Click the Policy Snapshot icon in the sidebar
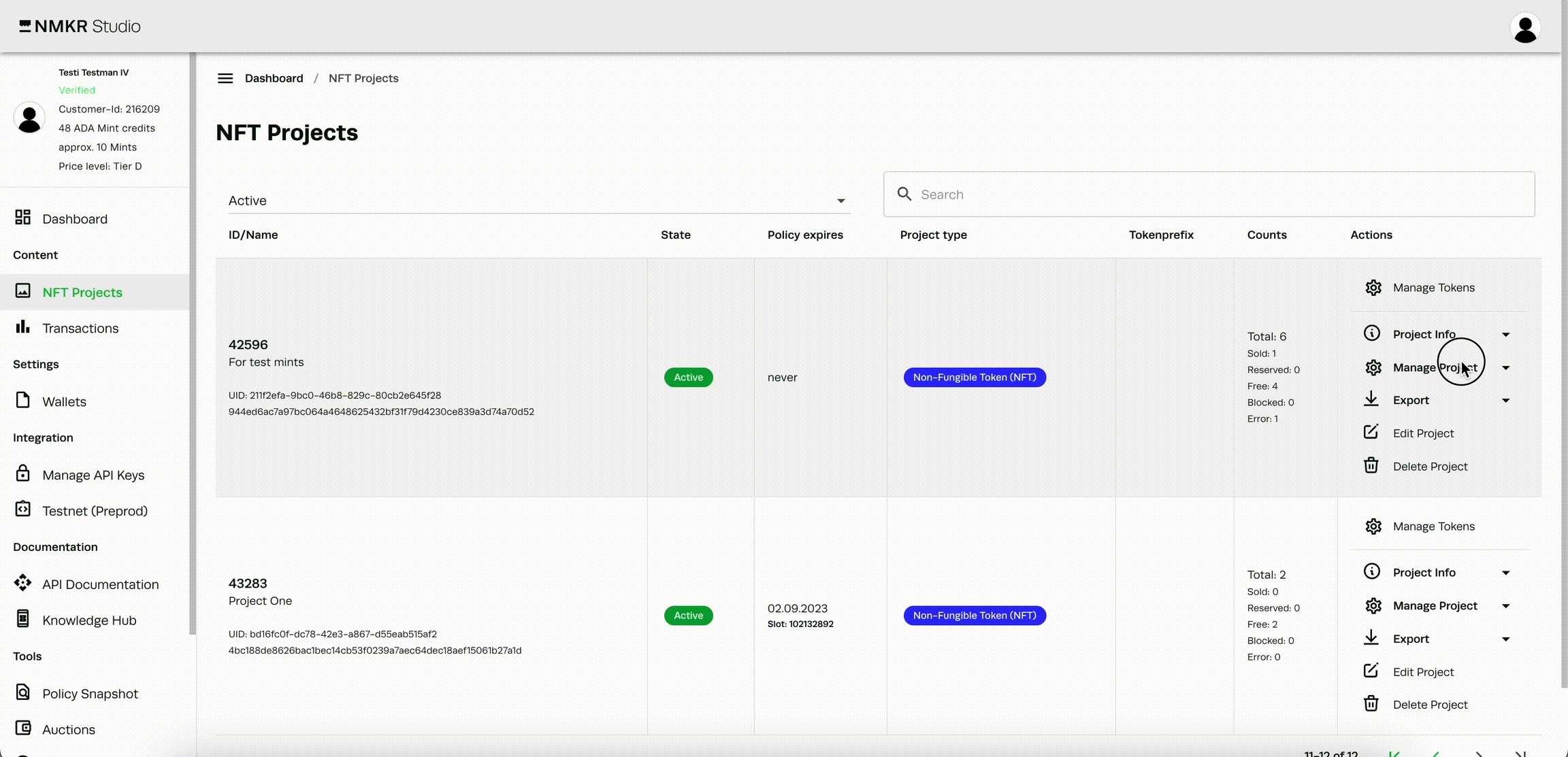This screenshot has height=757, width=1568. pyautogui.click(x=23, y=692)
